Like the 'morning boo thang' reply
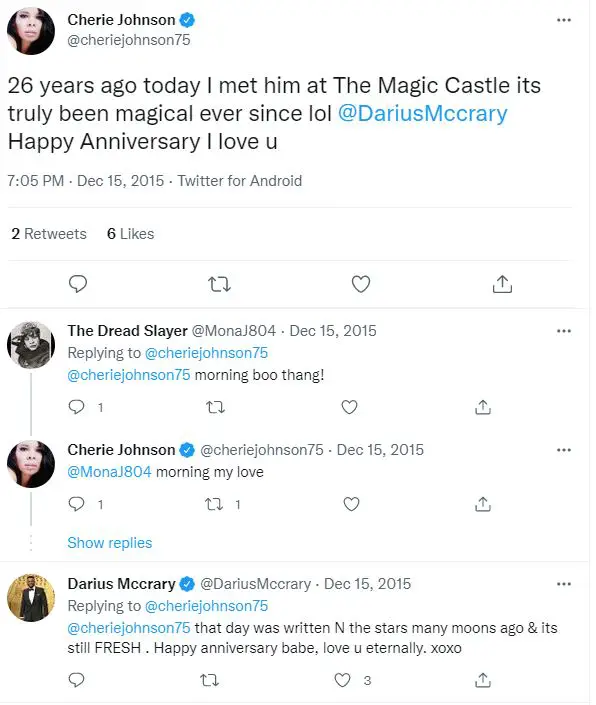 coord(349,407)
